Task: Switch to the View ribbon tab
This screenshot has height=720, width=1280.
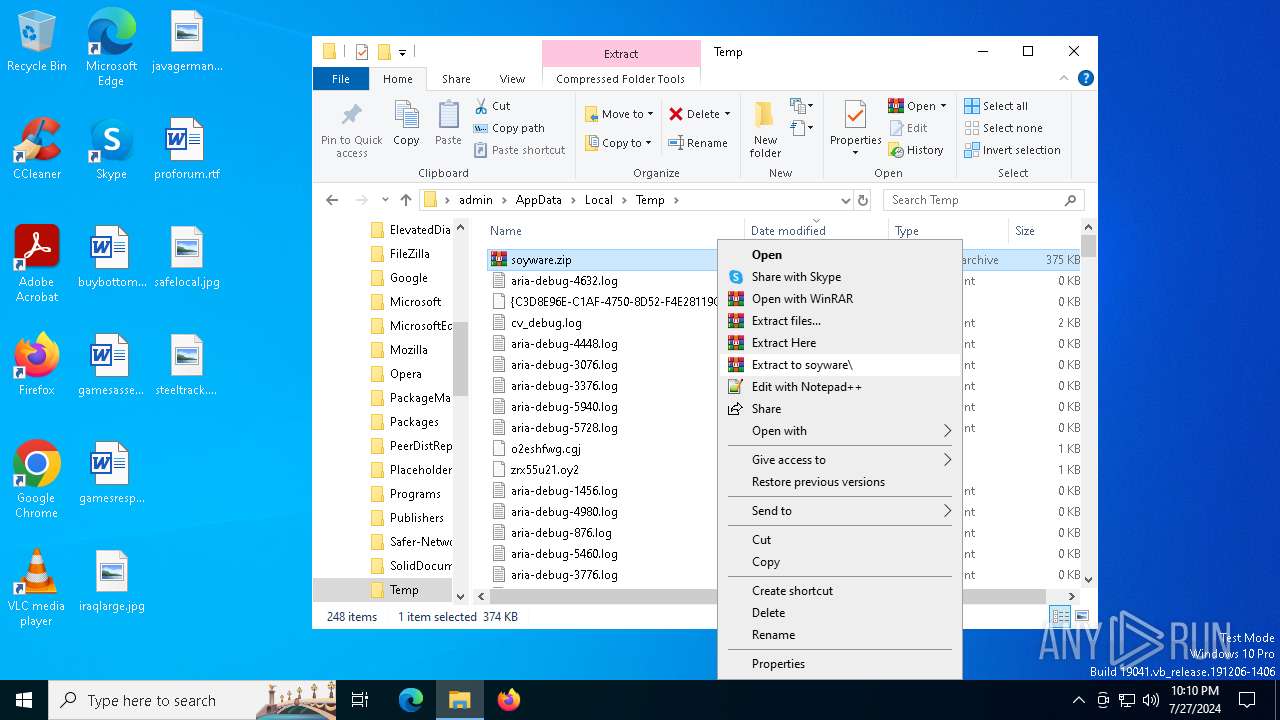Action: [x=512, y=79]
